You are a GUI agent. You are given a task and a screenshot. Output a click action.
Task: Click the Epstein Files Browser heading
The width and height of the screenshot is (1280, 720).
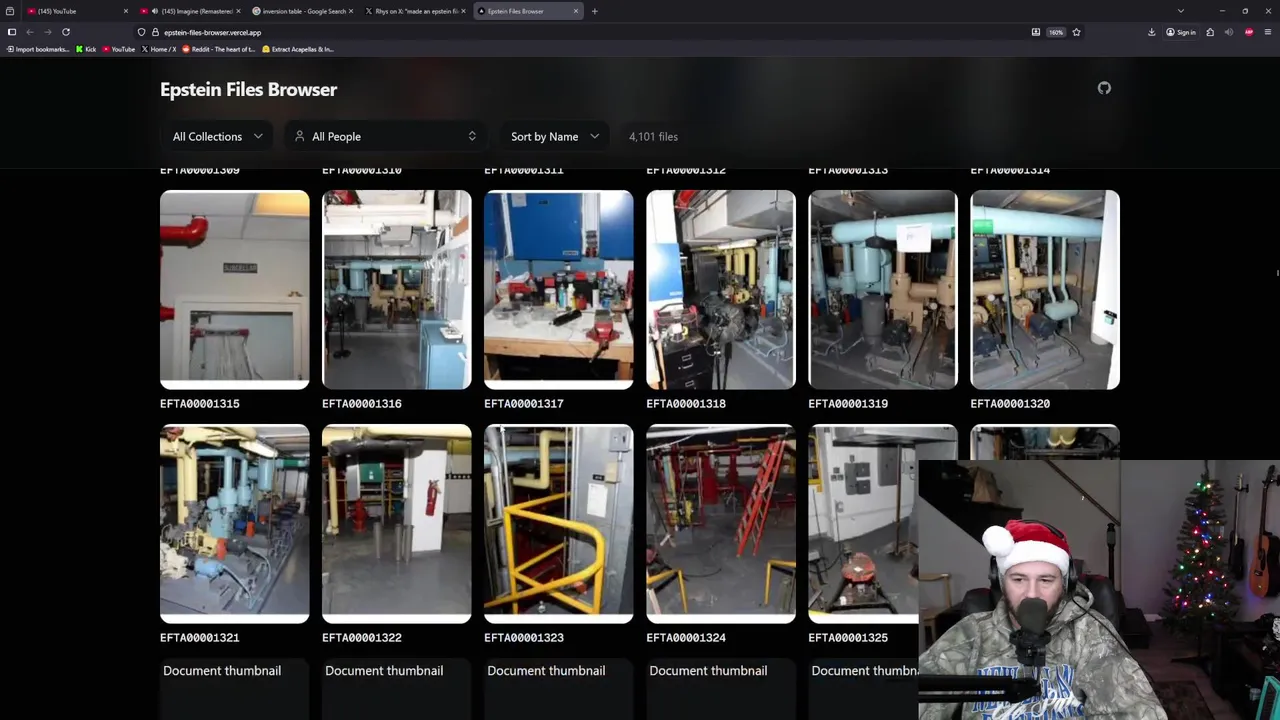[248, 89]
